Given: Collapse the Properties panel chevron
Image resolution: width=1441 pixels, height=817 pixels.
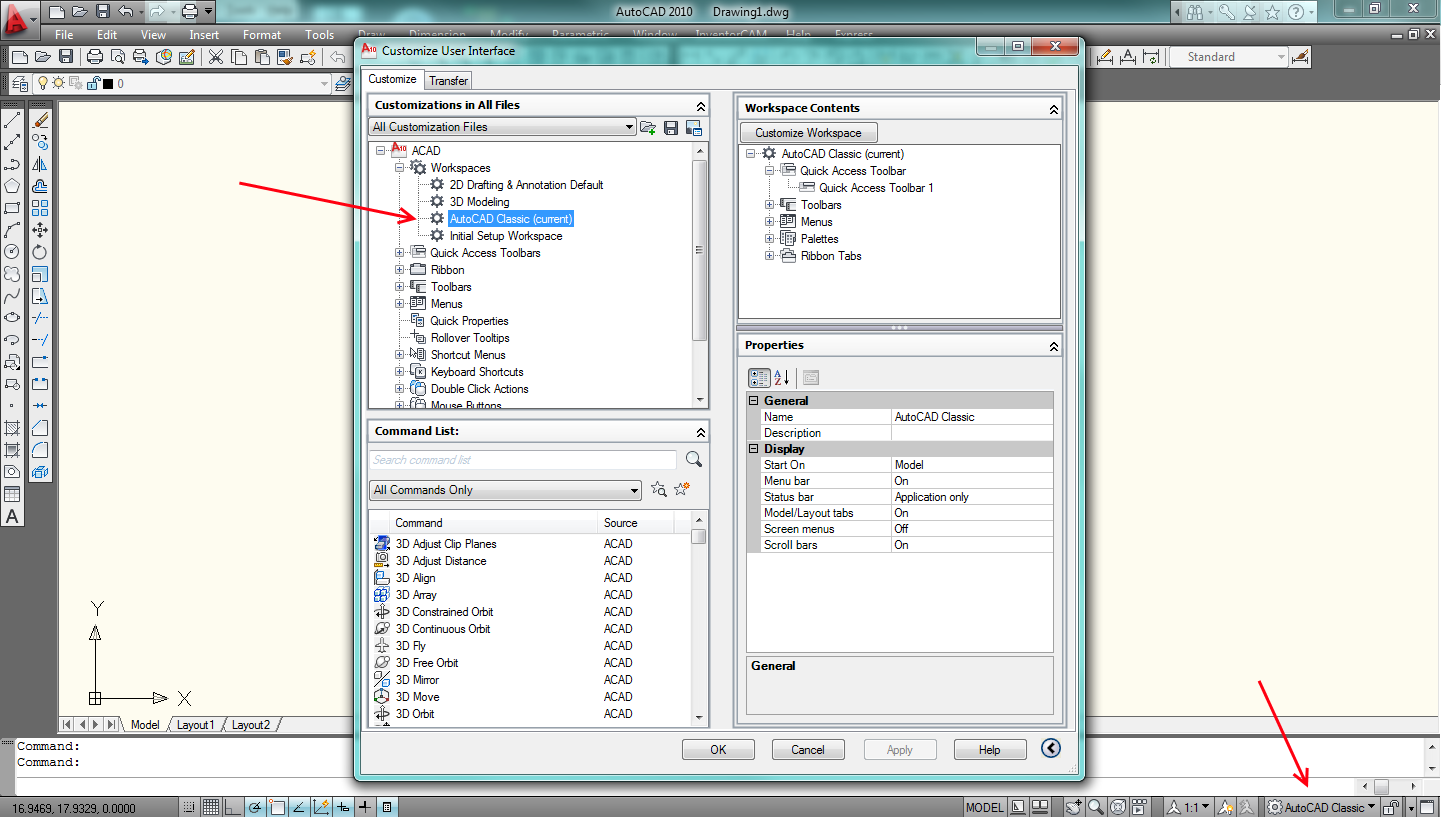Looking at the screenshot, I should (x=1054, y=346).
